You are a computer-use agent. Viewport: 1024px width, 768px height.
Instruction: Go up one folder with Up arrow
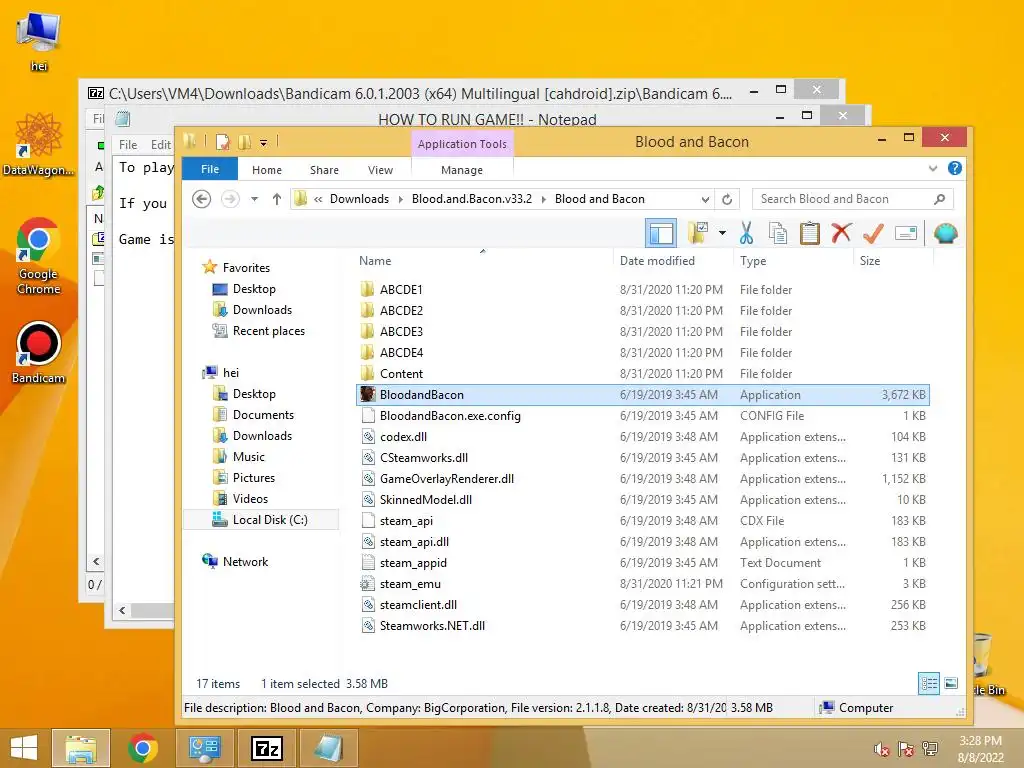coord(277,199)
